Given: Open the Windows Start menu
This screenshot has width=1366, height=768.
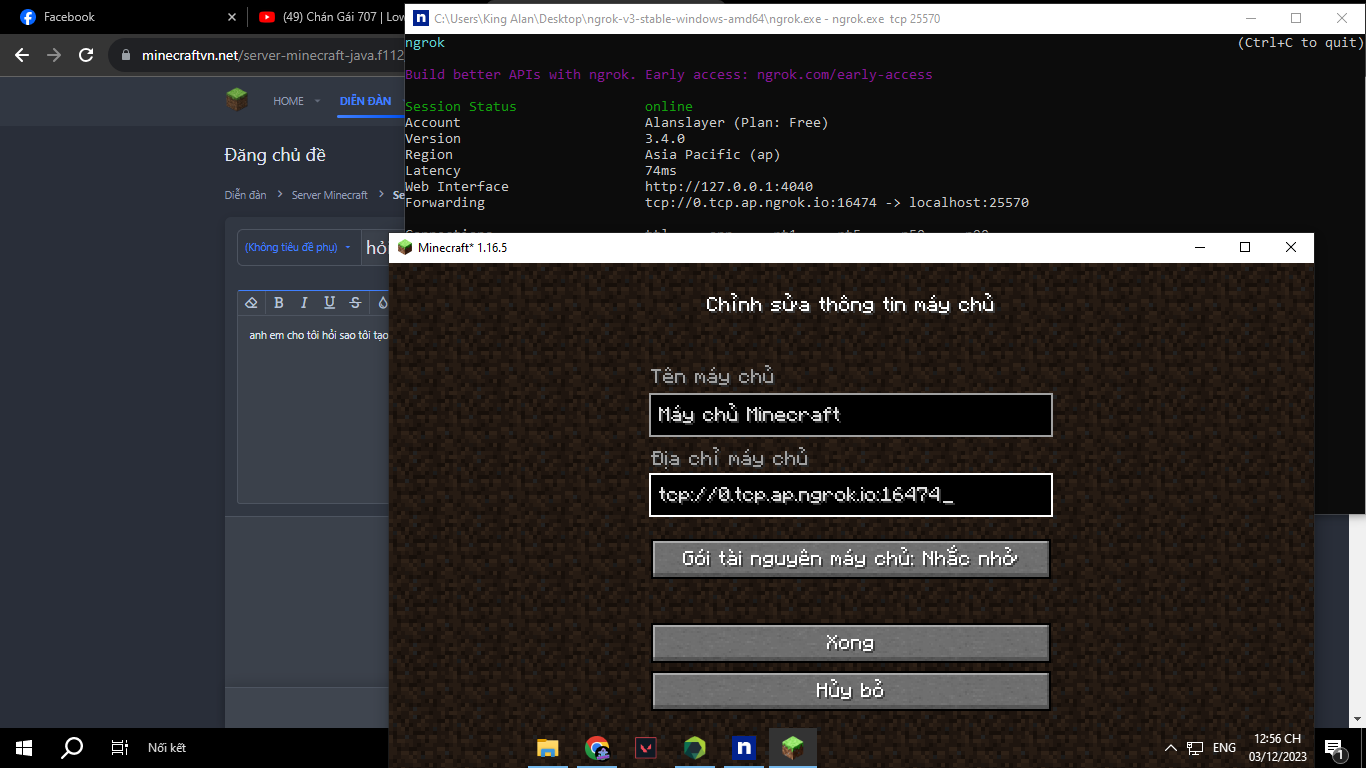Looking at the screenshot, I should (x=24, y=748).
